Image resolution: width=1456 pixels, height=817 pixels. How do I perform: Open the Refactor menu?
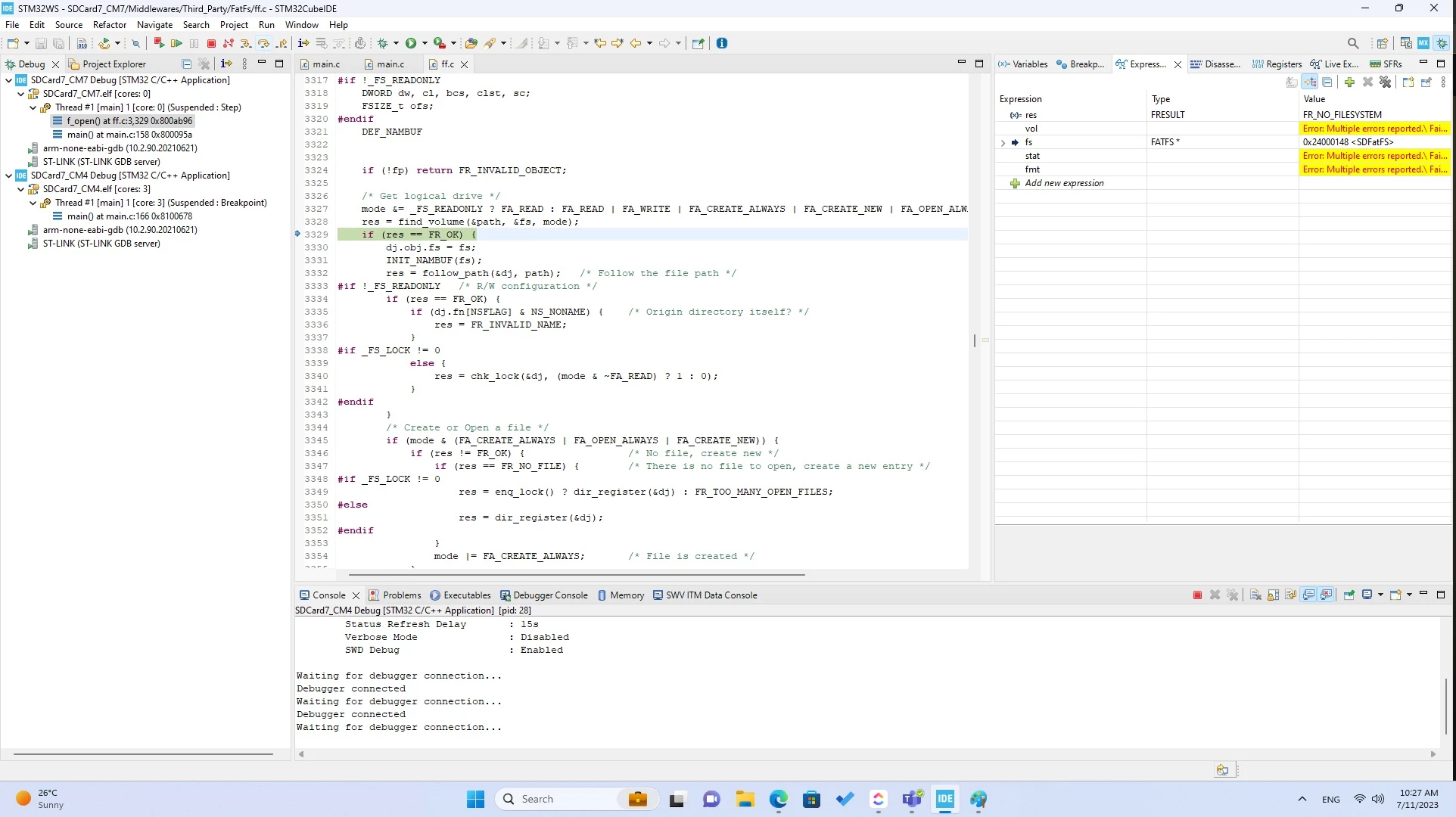point(110,25)
